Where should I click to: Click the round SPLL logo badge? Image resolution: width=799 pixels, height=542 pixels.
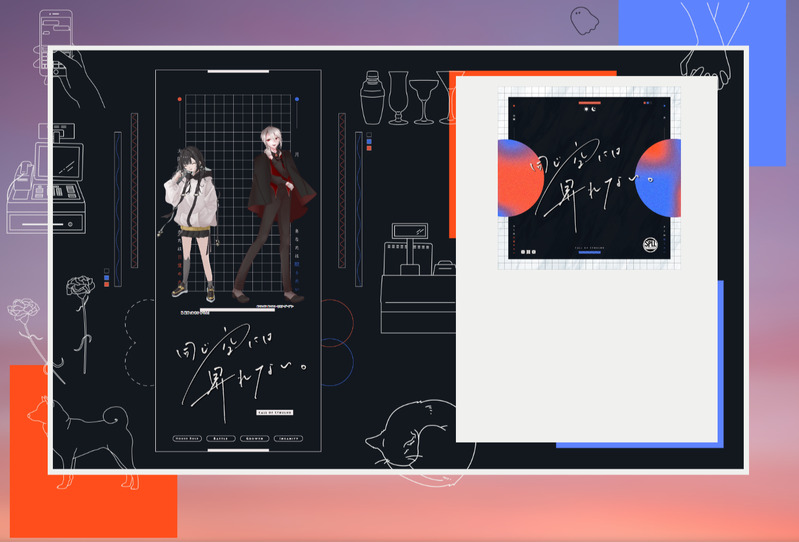point(650,245)
